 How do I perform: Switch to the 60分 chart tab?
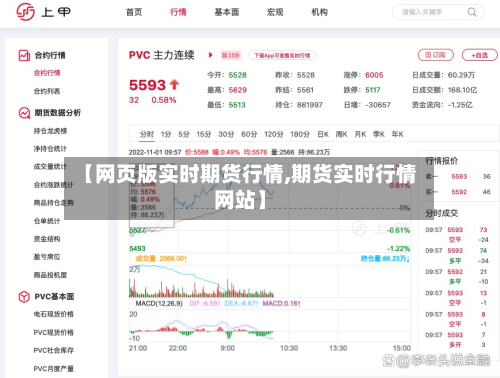click(x=249, y=134)
